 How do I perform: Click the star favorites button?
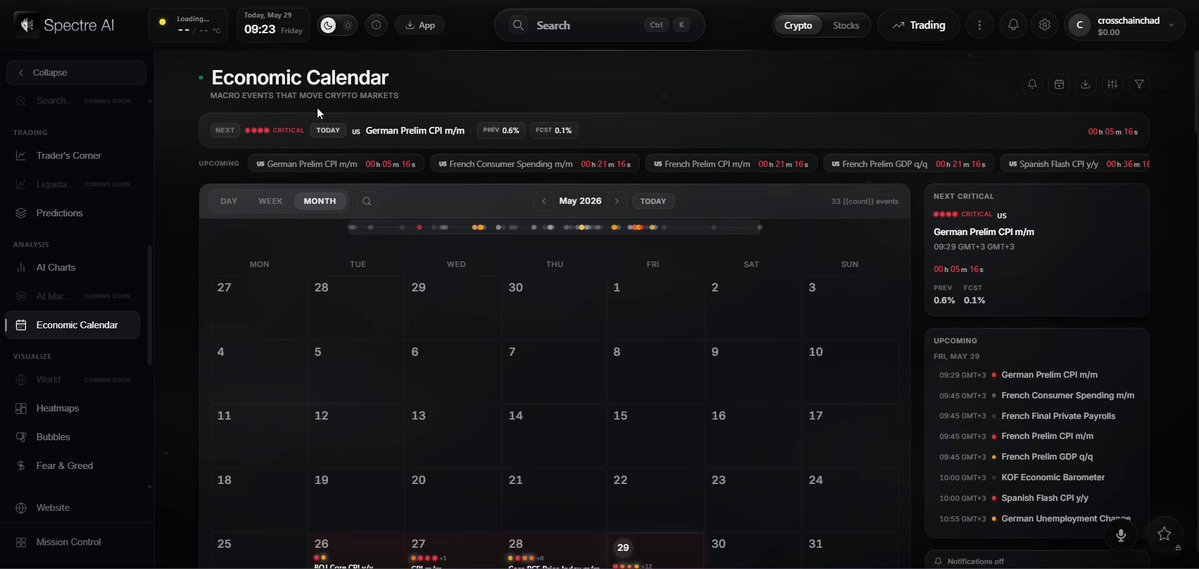(1164, 534)
